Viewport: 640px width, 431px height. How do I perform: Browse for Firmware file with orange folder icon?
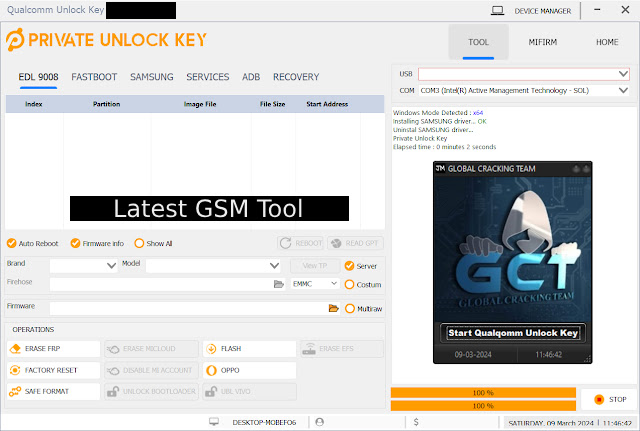(x=333, y=308)
